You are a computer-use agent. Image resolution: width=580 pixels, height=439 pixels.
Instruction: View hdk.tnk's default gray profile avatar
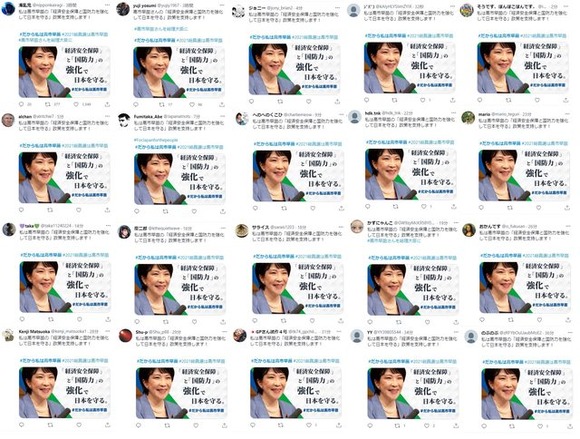click(x=354, y=117)
